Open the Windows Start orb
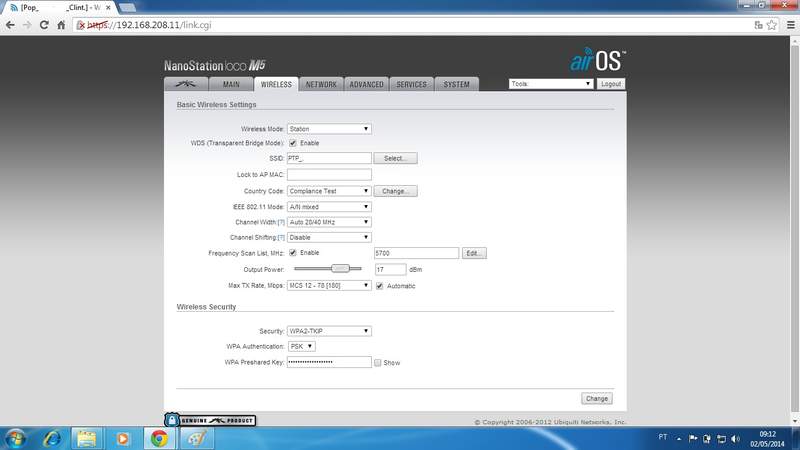Image resolution: width=800 pixels, height=450 pixels. 15,438
